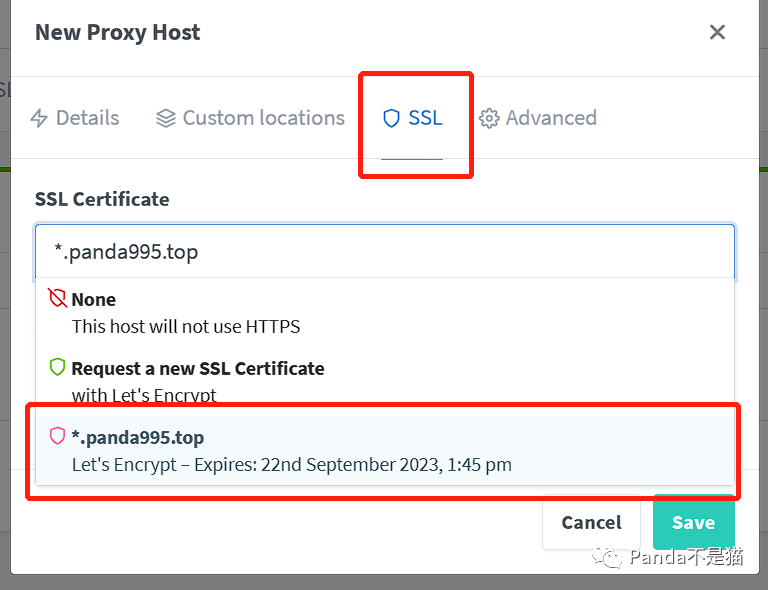Click the pink shield beside *.panda995.top
This screenshot has width=768, height=590.
57,436
